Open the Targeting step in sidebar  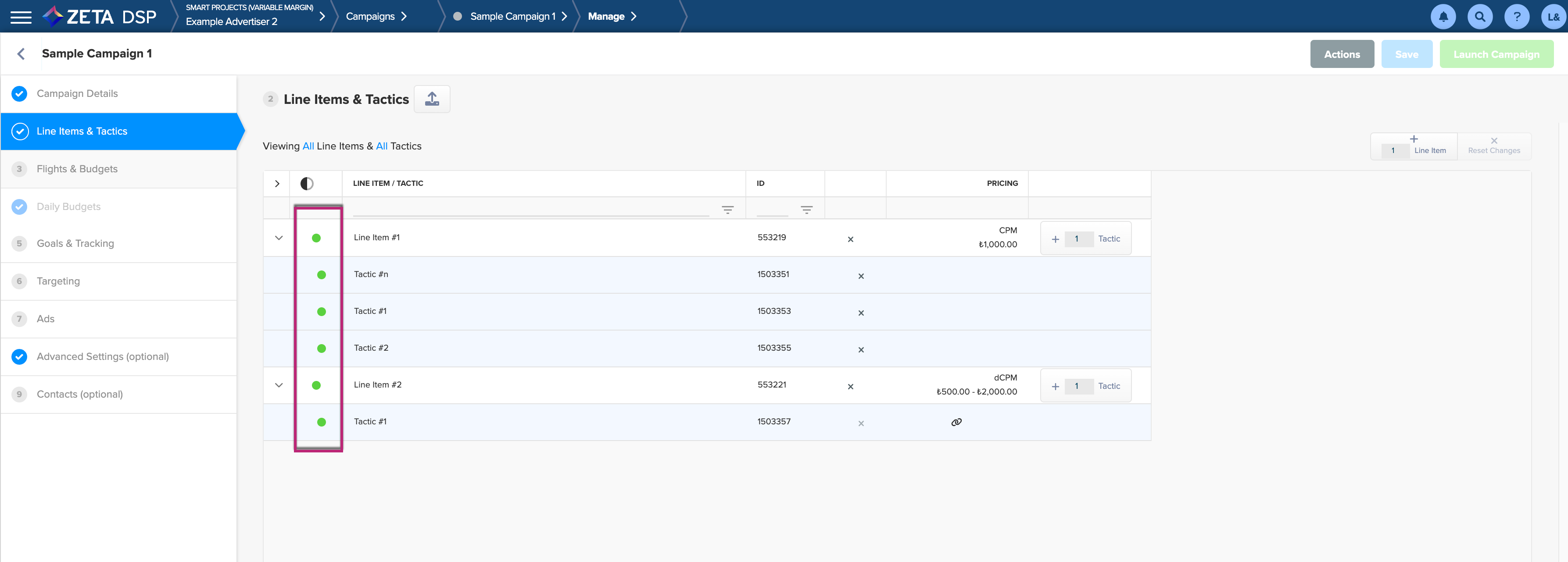(x=58, y=281)
